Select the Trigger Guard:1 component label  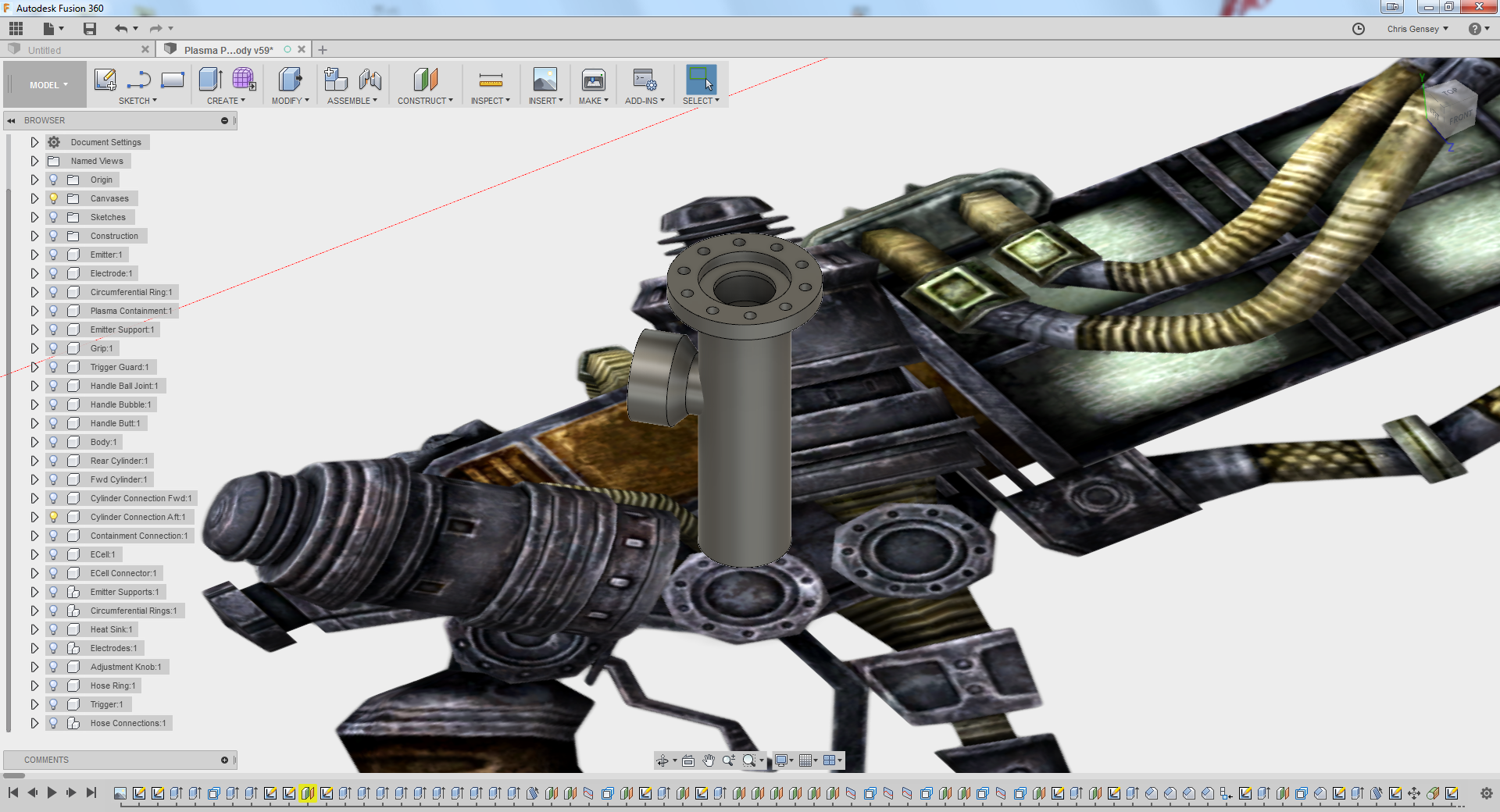click(119, 367)
